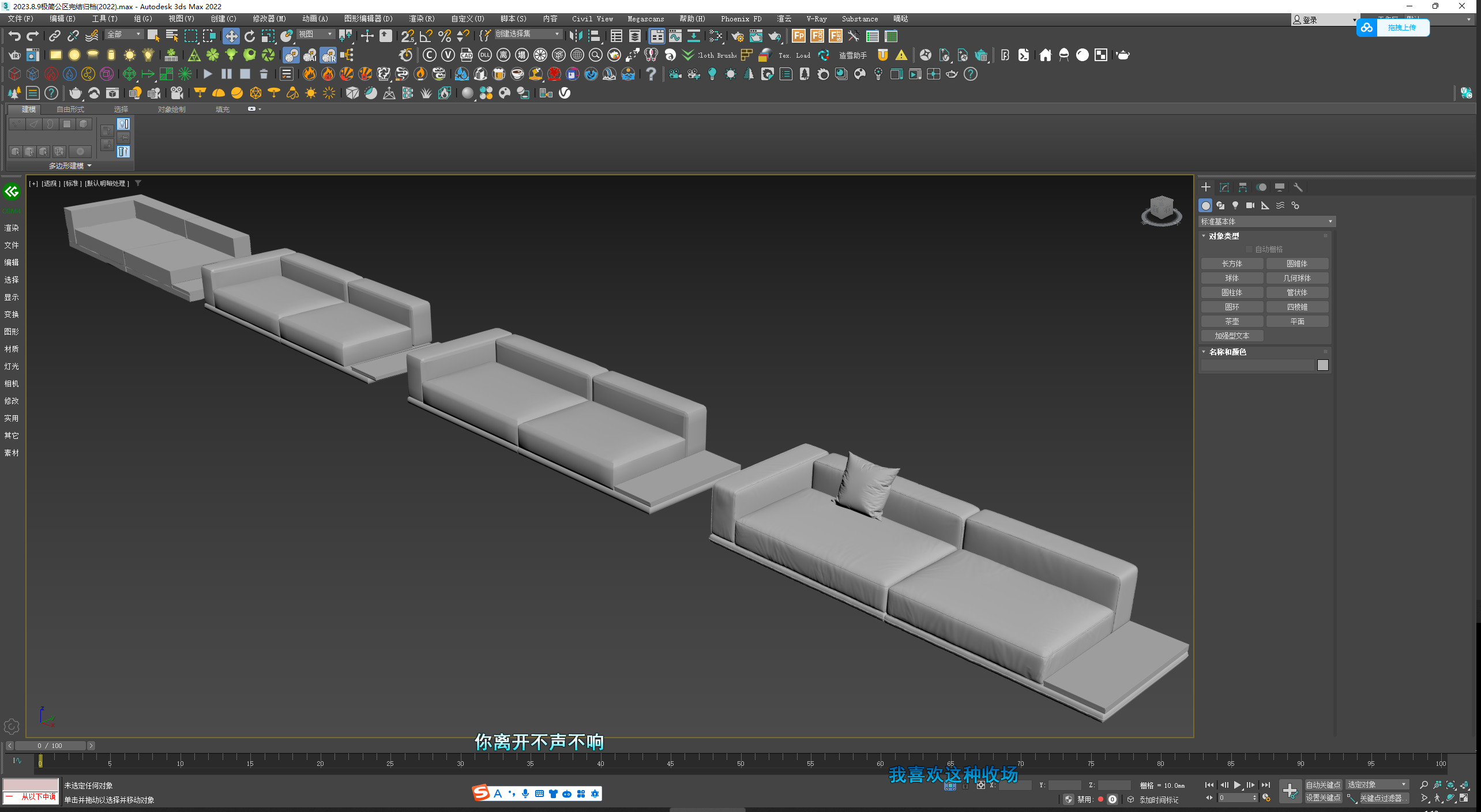Click the Undo arrow icon
Viewport: 1481px width, 812px height.
point(14,36)
